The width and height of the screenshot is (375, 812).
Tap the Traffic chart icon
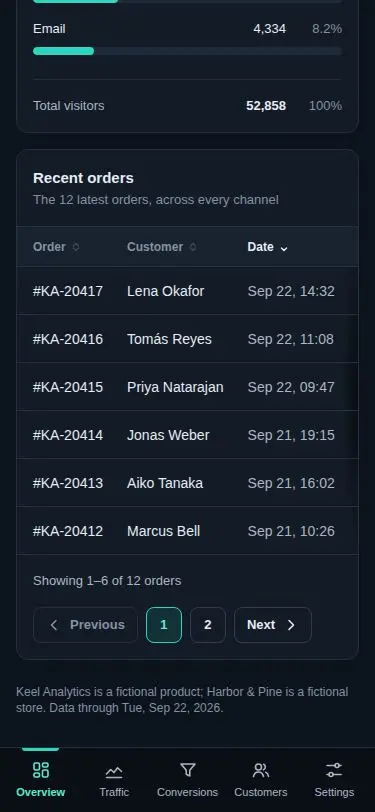114,772
